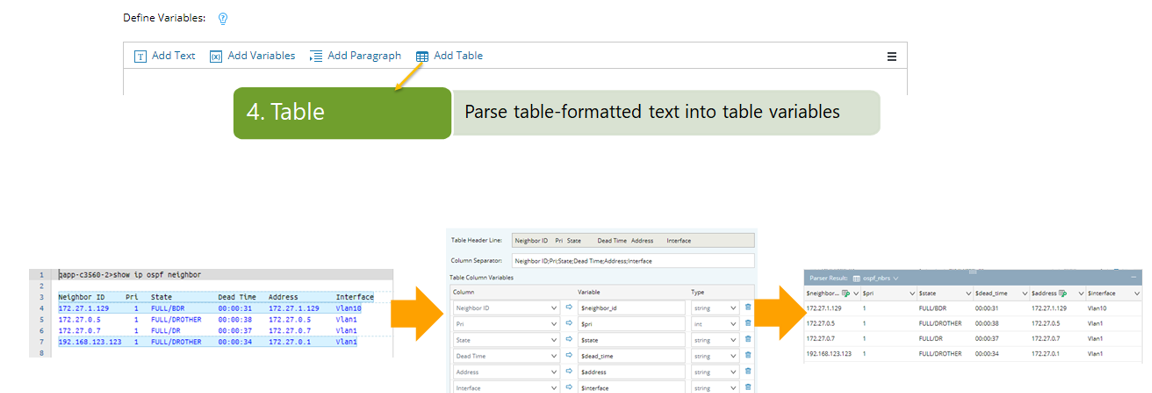Open the hamburger menu in variables toolbar
Image resolution: width=1152 pixels, height=393 pixels.
pyautogui.click(x=892, y=56)
